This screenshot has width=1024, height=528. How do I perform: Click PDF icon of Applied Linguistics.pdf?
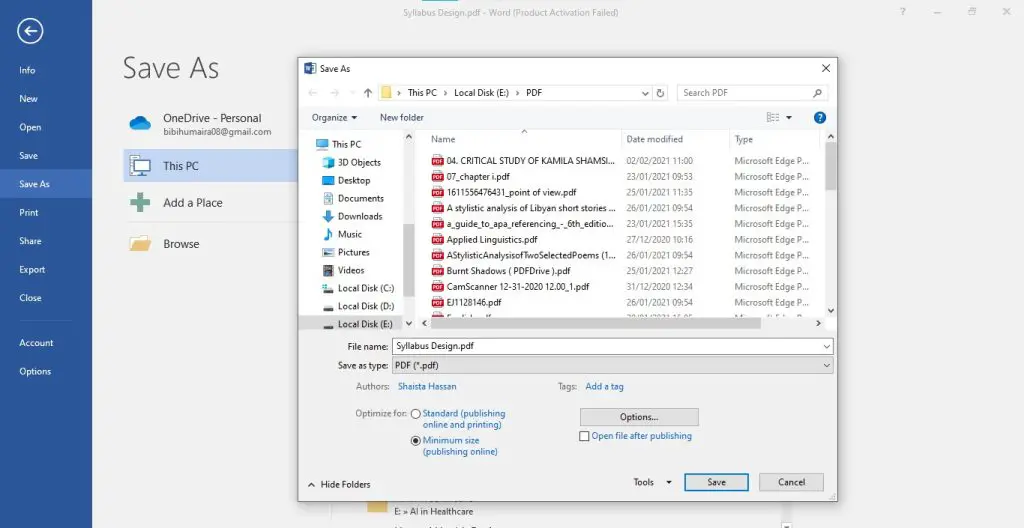click(438, 239)
